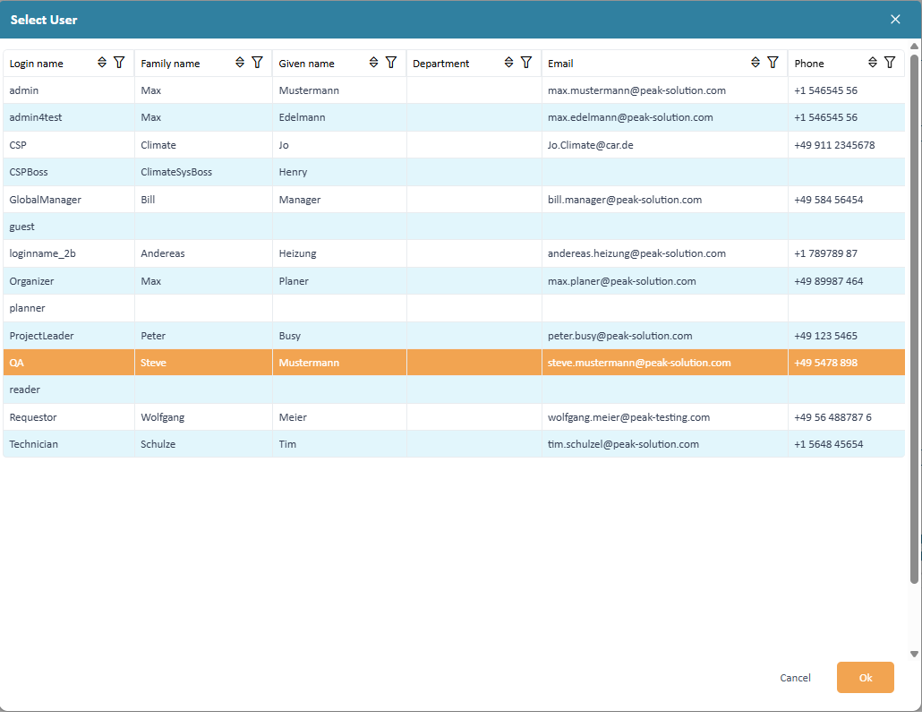Click phone number +49 911 2345678
The width and height of the screenshot is (922, 712).
point(834,145)
